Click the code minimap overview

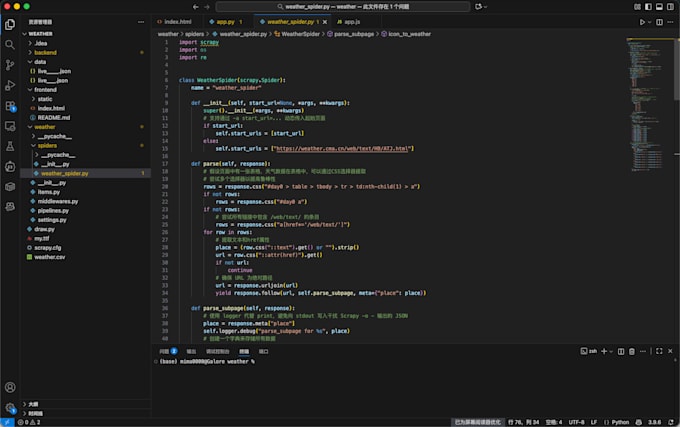[x=650, y=104]
